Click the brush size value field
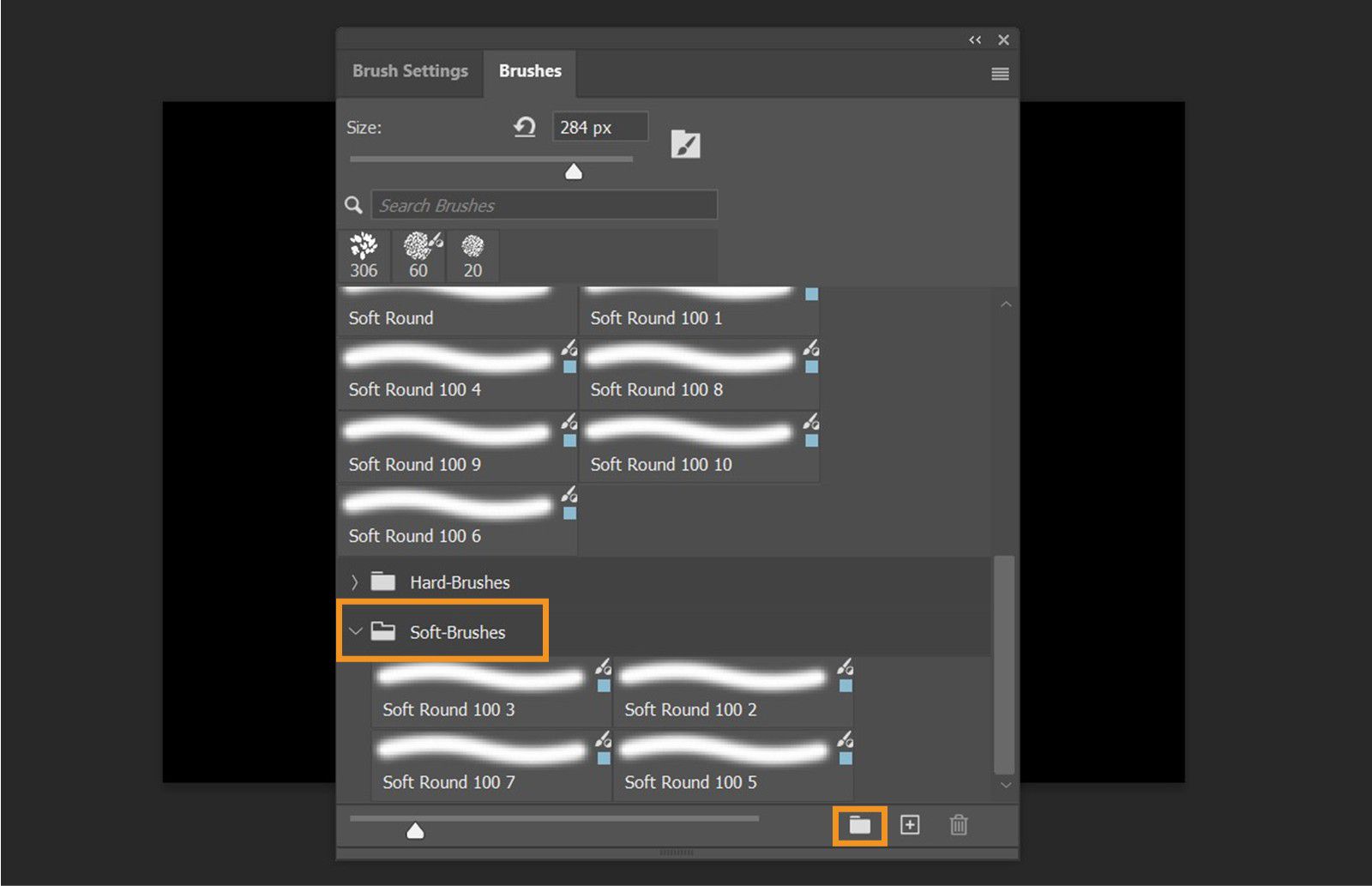Screen dimensions: 1372x886 pos(599,127)
